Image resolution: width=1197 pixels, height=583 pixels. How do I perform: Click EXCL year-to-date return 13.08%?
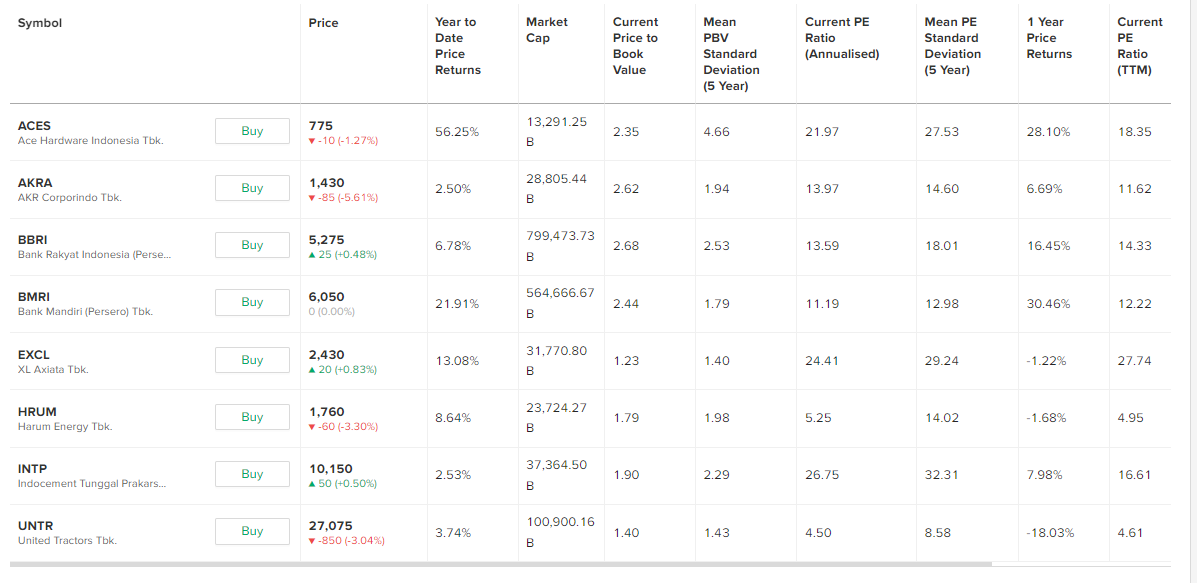[x=457, y=361]
